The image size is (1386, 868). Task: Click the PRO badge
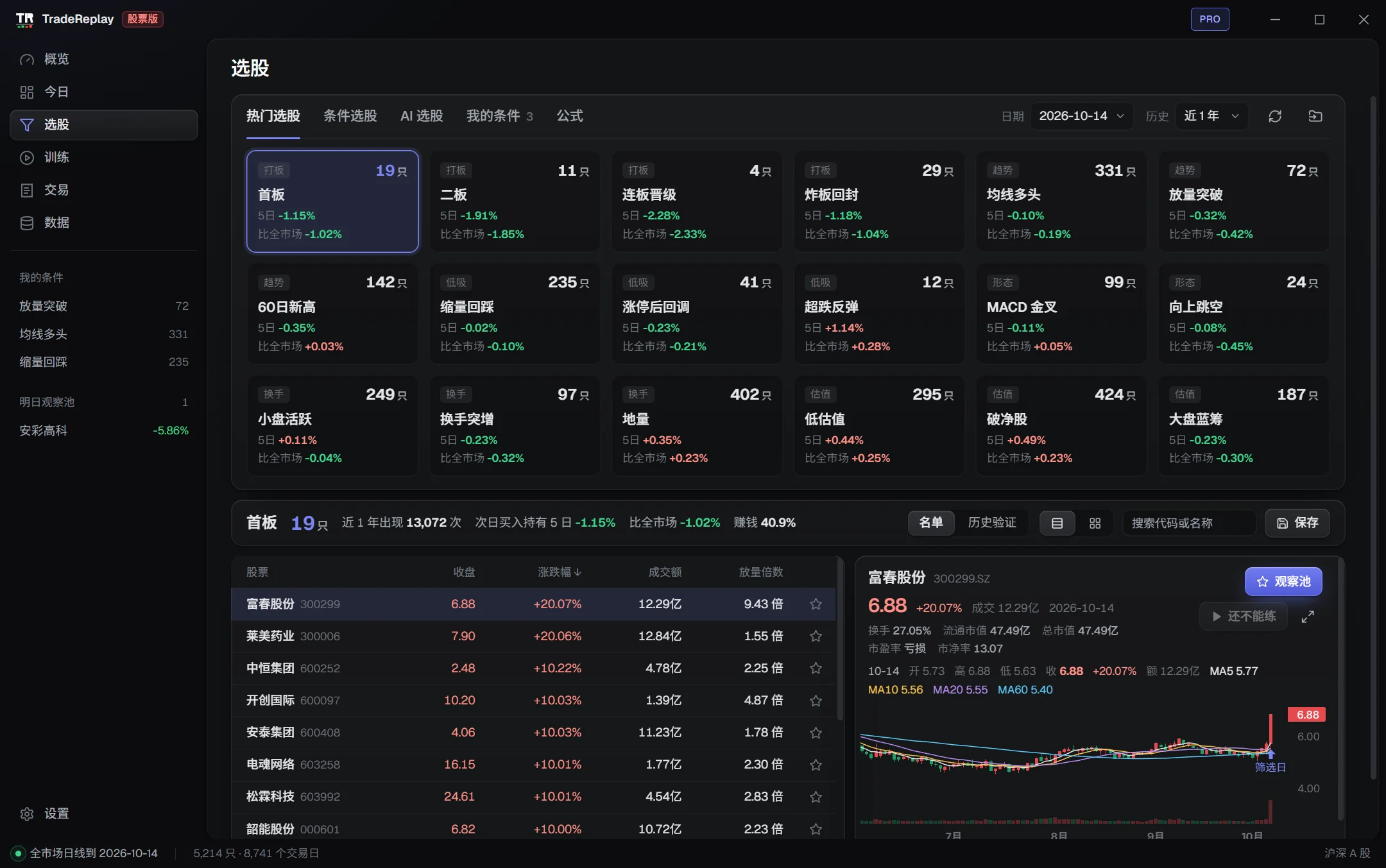pos(1210,19)
